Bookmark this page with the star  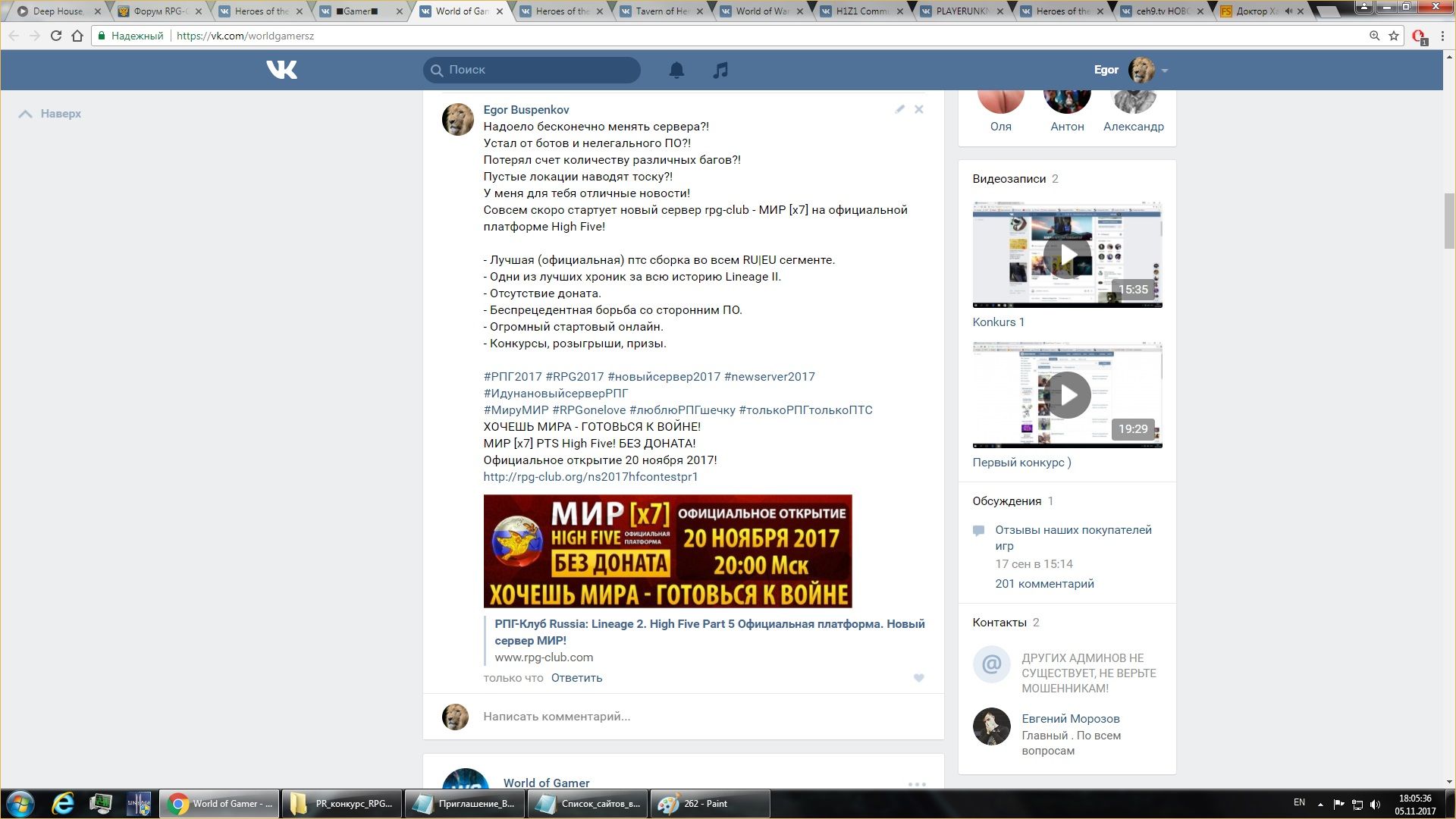[x=1394, y=36]
